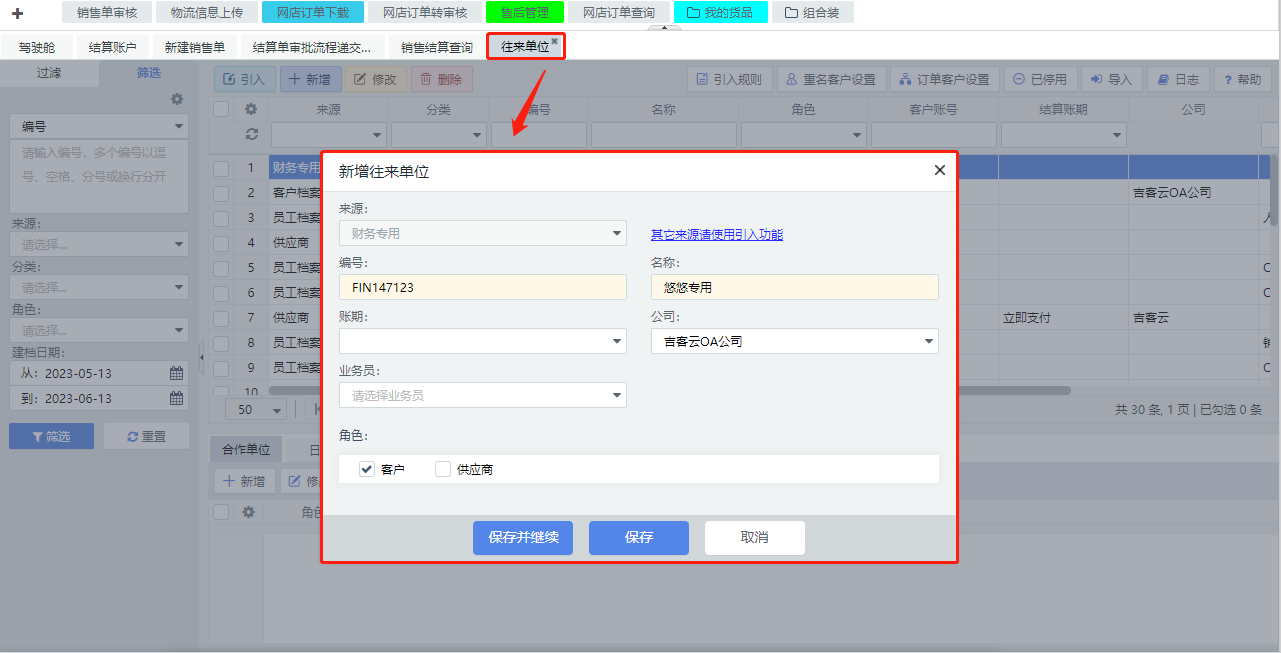The image size is (1281, 653).
Task: Switch to the 售后管理 top tab
Action: (525, 13)
